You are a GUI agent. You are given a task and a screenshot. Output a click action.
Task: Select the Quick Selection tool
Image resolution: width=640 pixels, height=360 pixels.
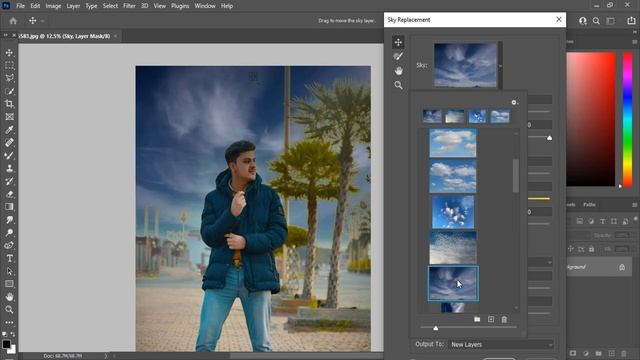tap(9, 91)
